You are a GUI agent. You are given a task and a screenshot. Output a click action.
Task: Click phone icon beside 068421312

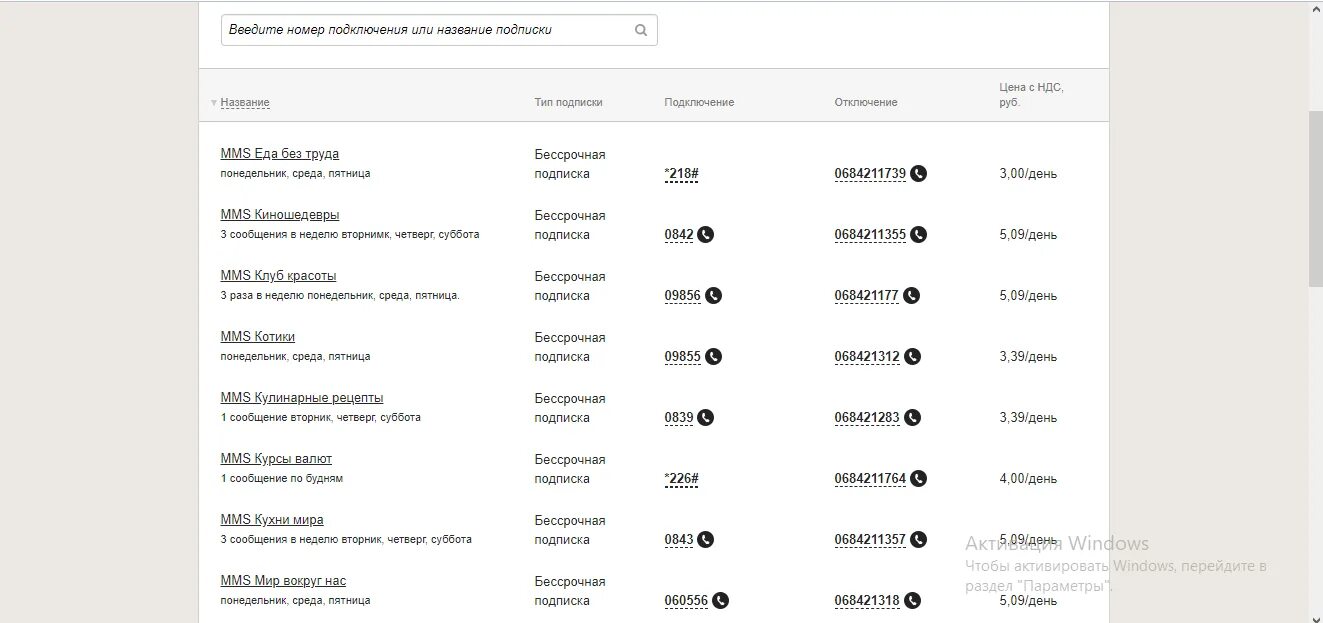[913, 357]
